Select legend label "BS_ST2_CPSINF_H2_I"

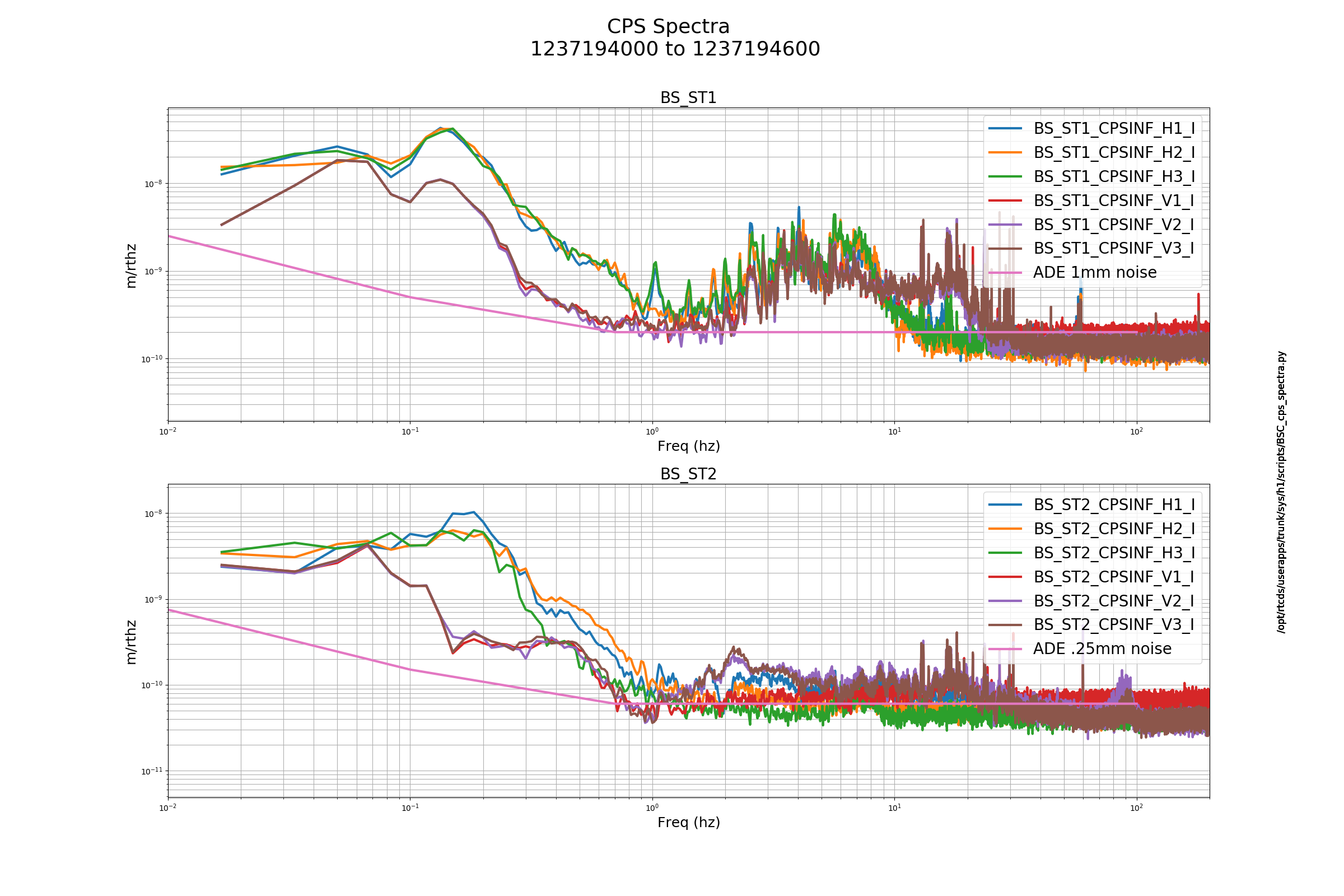(x=1114, y=529)
